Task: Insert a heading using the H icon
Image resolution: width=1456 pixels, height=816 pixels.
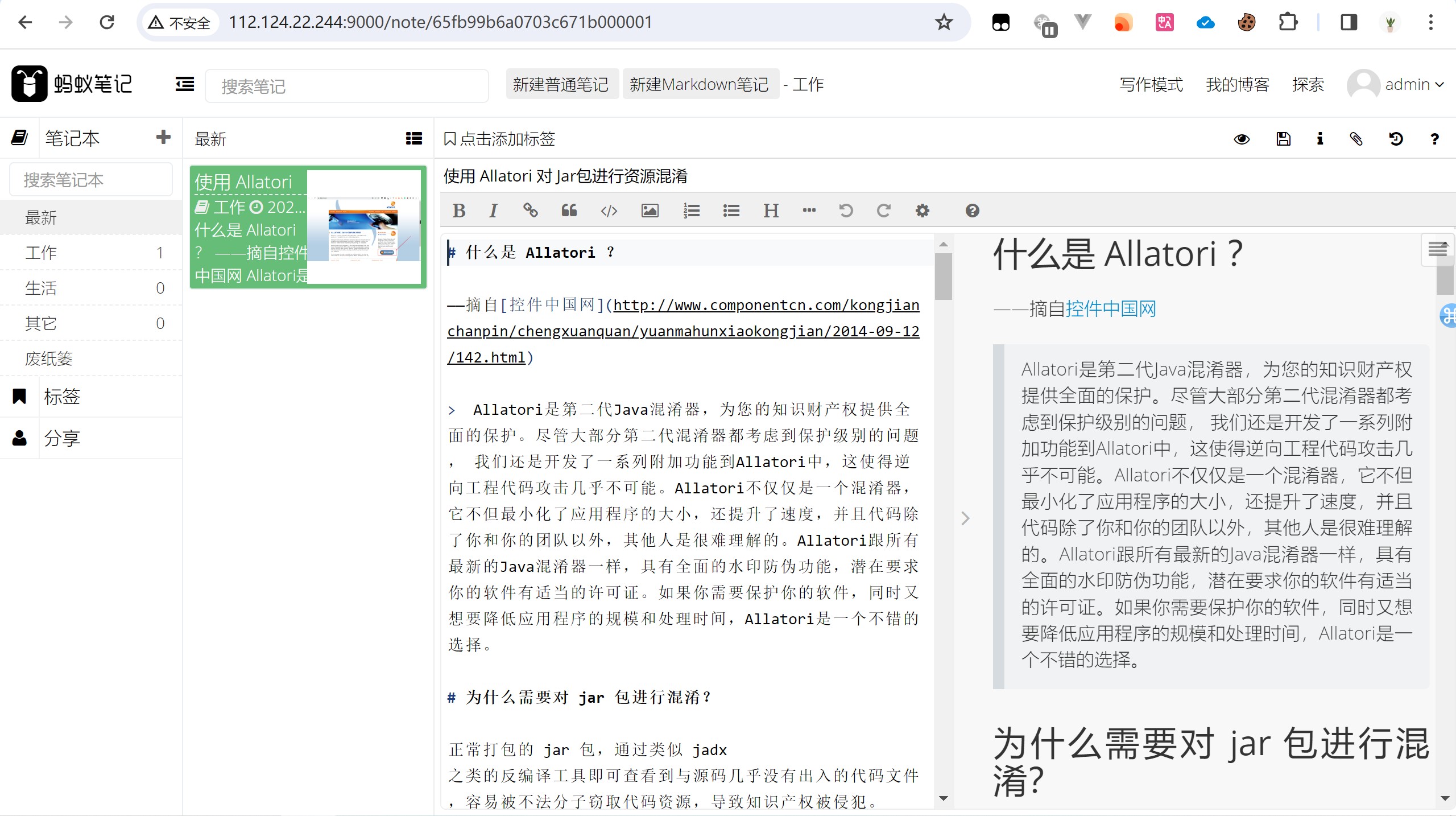Action: click(x=771, y=211)
